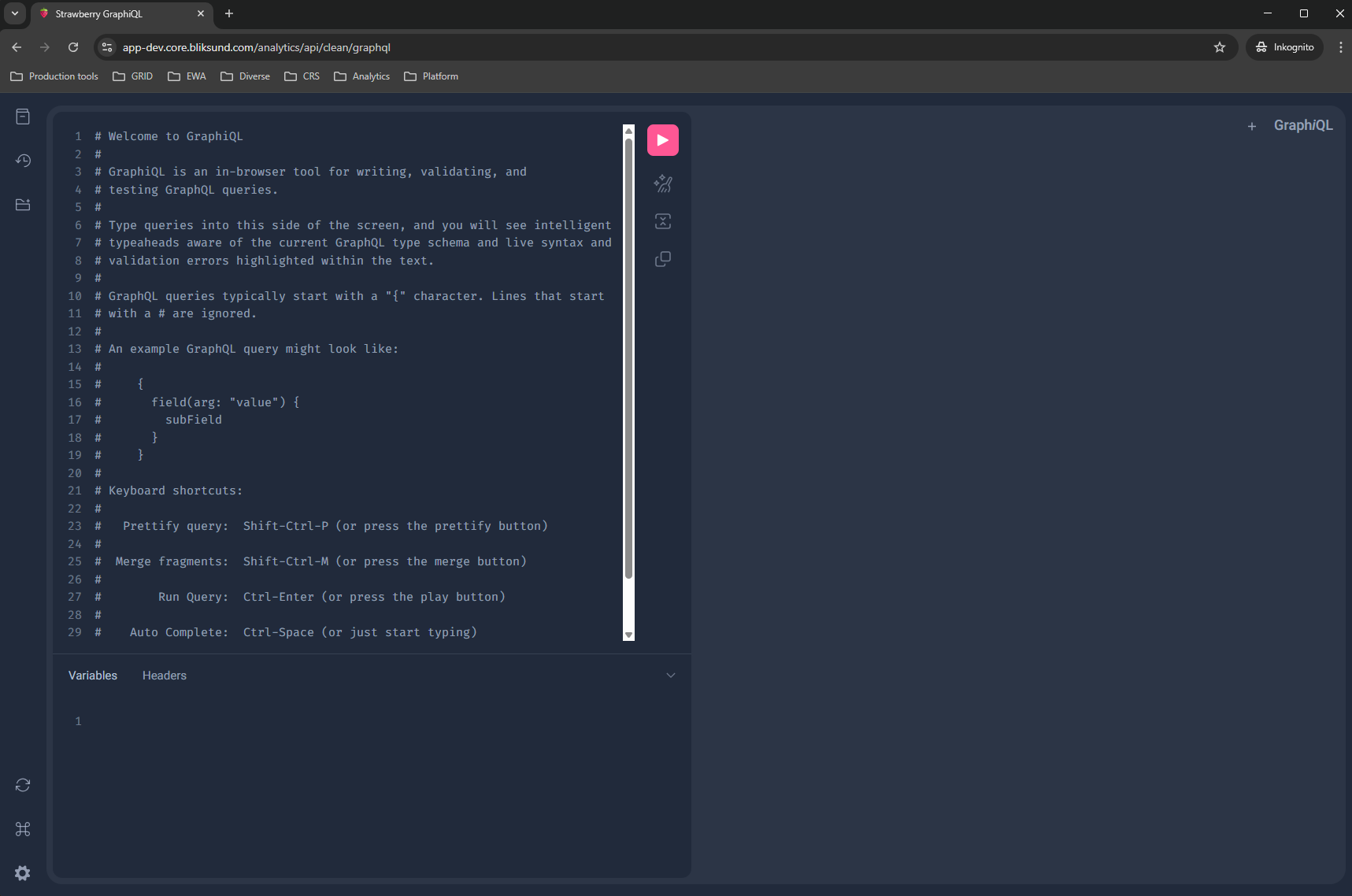
Task: Open the tab search dropdown arrow
Action: (x=15, y=13)
